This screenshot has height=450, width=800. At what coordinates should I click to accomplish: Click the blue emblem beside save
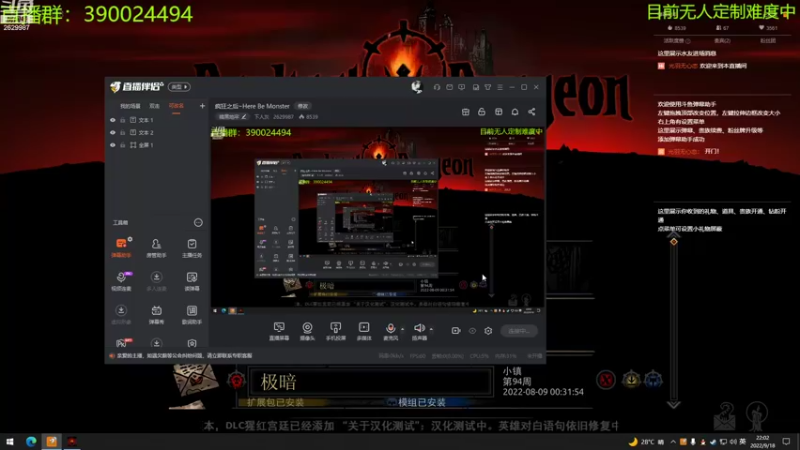653,380
